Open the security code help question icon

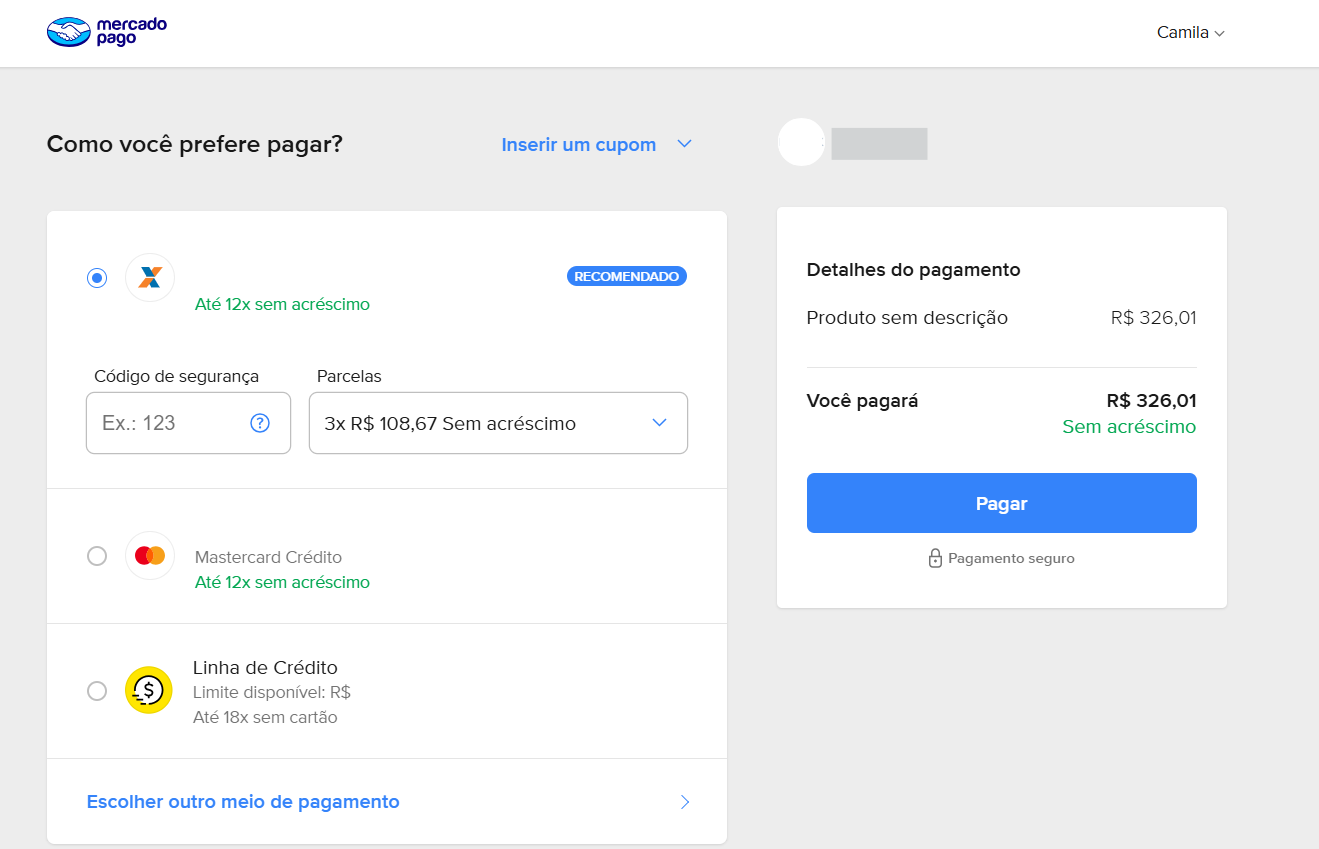[260, 423]
